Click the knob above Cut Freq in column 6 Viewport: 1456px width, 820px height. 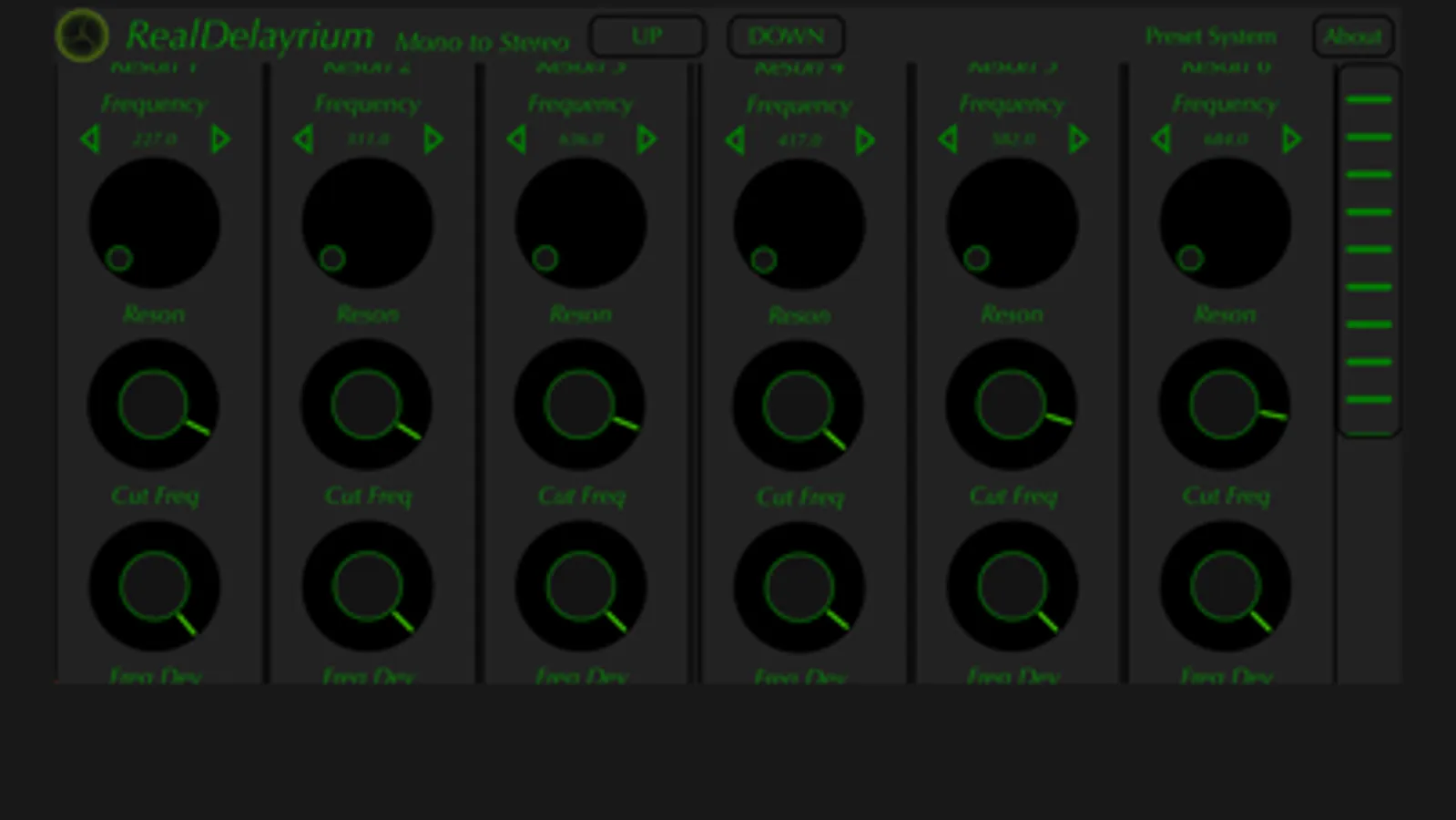point(1225,405)
